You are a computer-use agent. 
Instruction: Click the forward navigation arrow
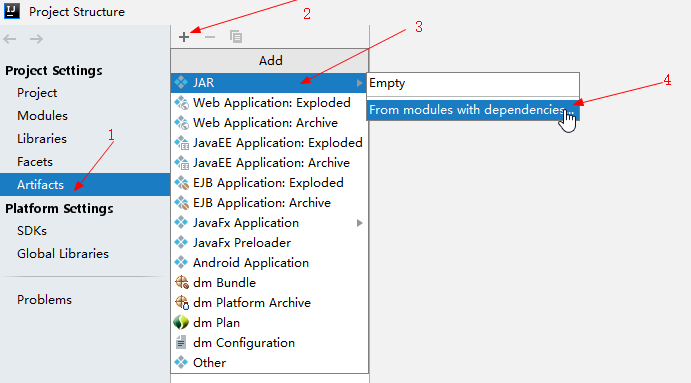pos(36,39)
